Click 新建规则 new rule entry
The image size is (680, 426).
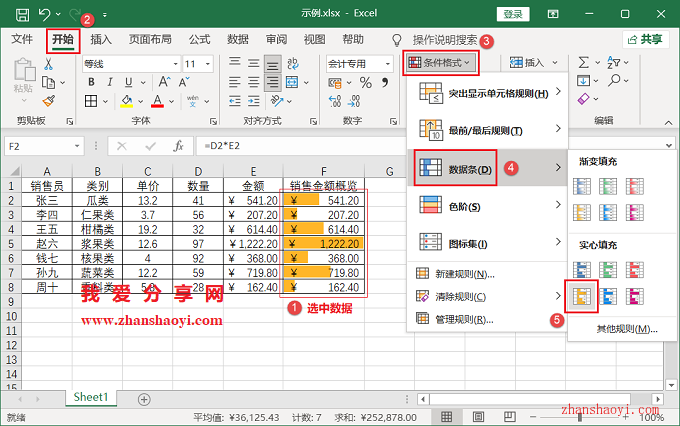point(487,274)
